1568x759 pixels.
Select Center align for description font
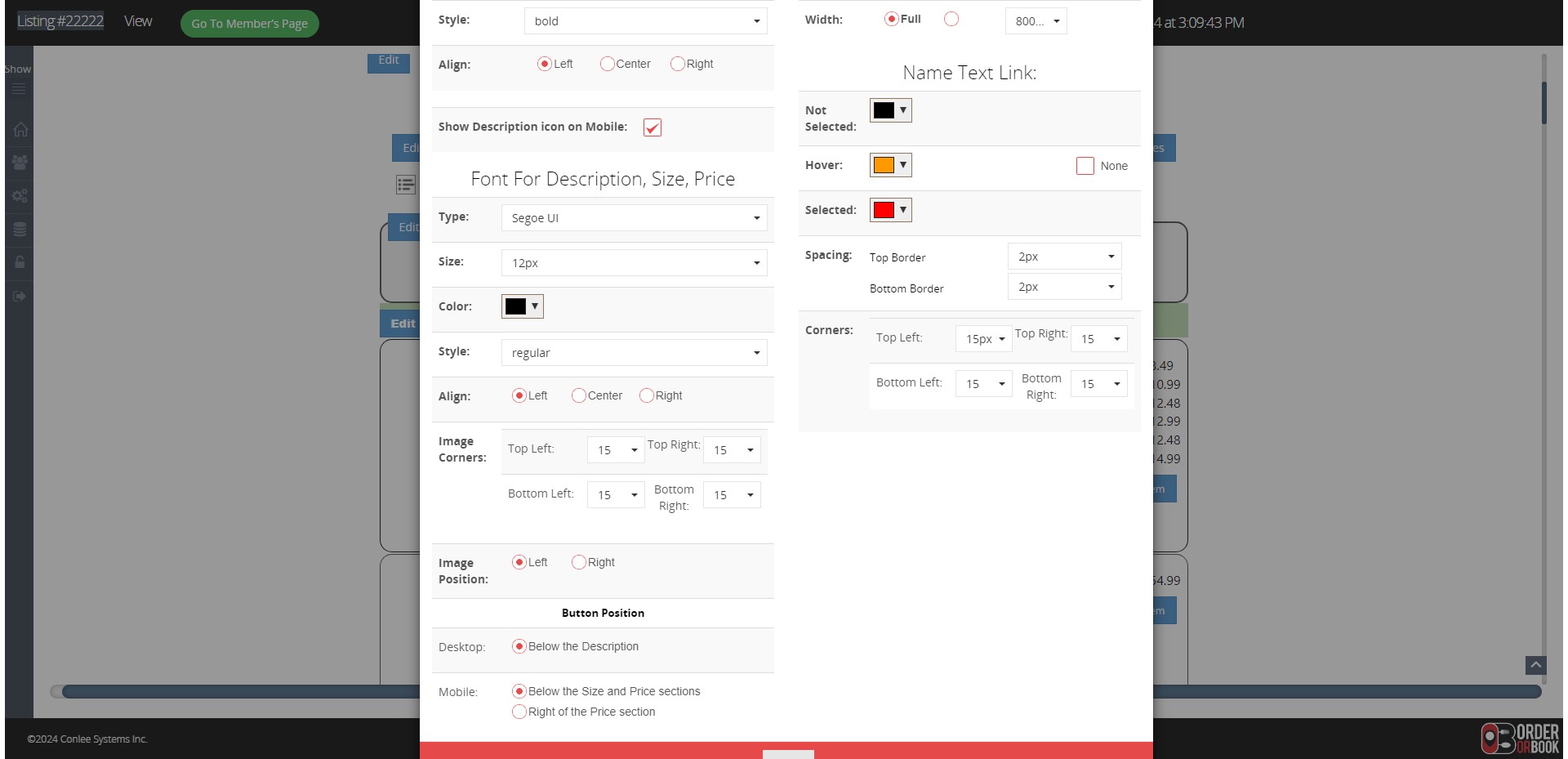(578, 395)
